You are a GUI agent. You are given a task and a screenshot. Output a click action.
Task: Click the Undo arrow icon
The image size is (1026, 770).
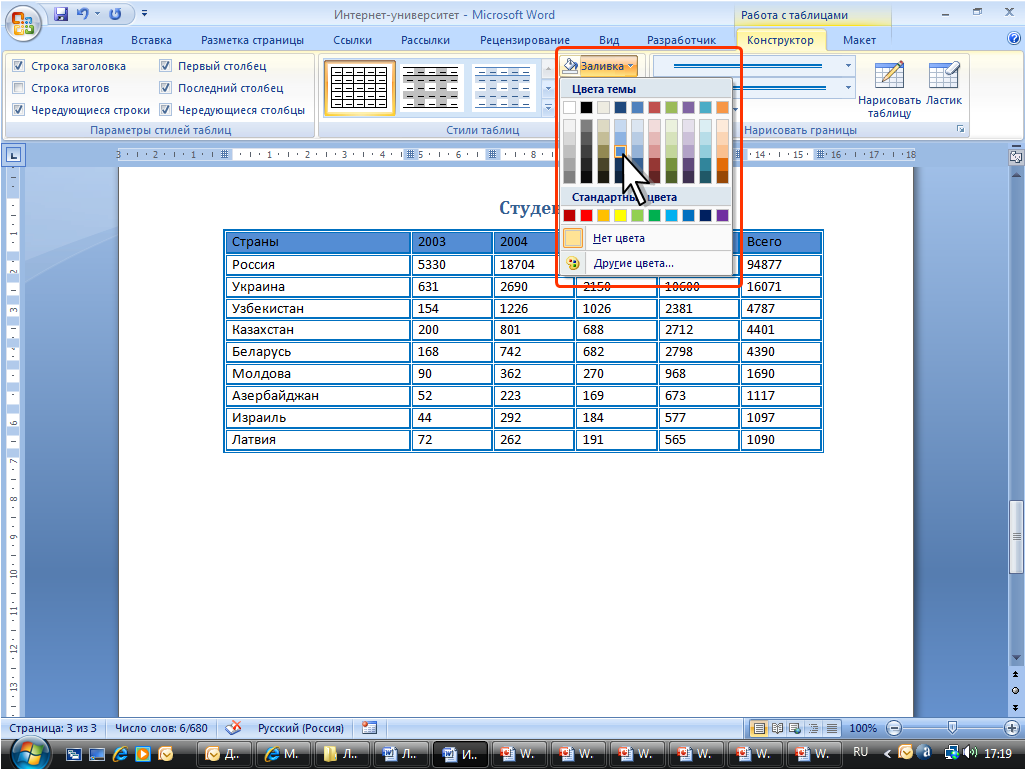click(x=84, y=15)
